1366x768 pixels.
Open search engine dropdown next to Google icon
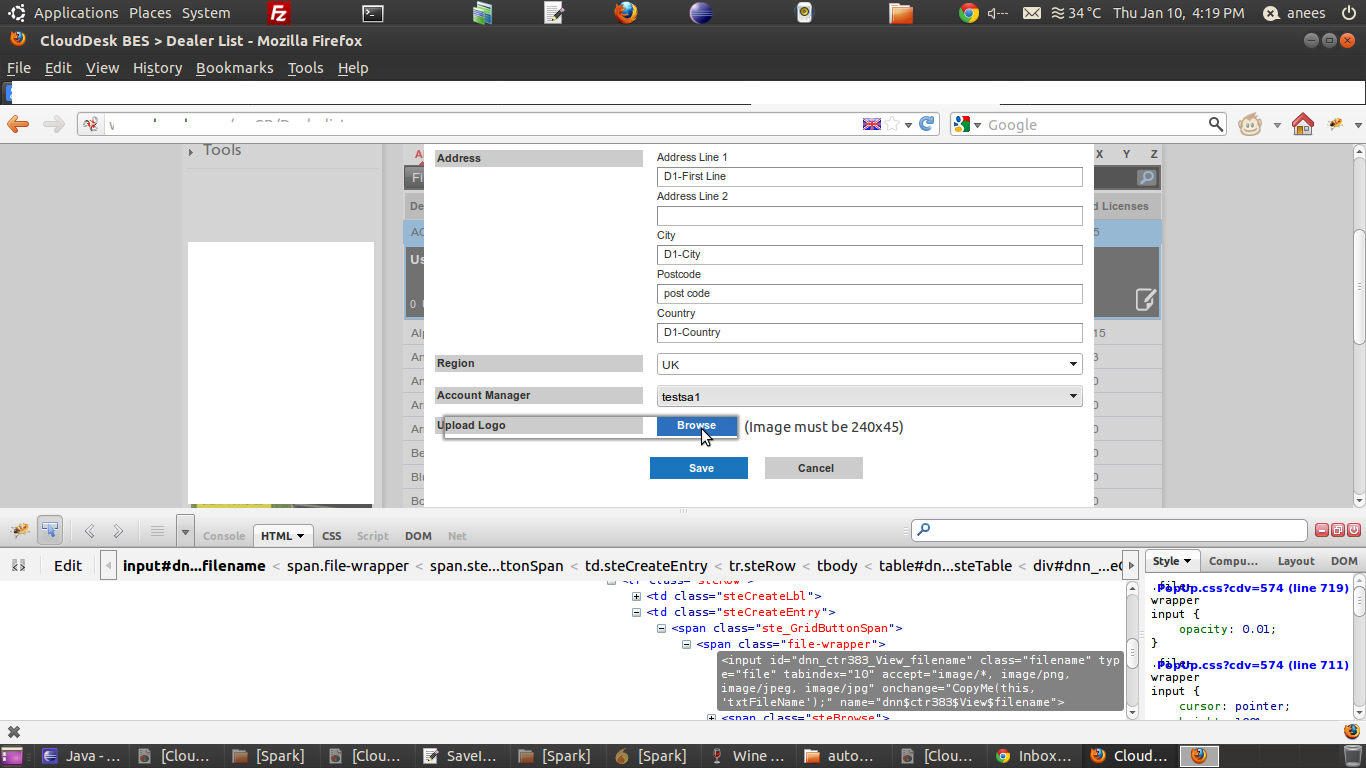(977, 125)
